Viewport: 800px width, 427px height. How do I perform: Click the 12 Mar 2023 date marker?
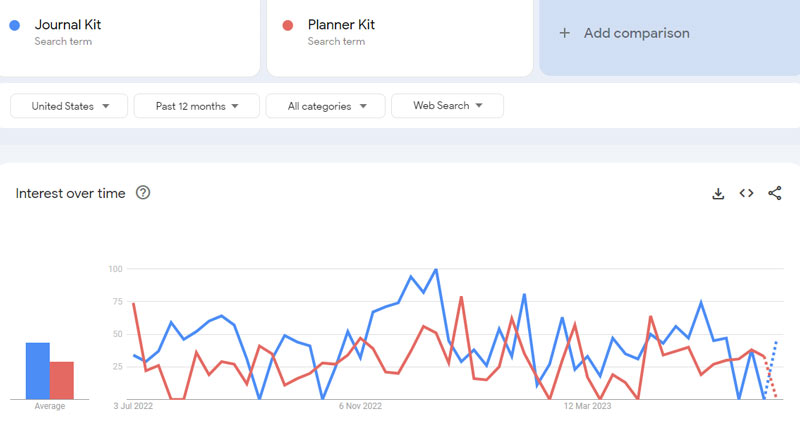coord(587,406)
